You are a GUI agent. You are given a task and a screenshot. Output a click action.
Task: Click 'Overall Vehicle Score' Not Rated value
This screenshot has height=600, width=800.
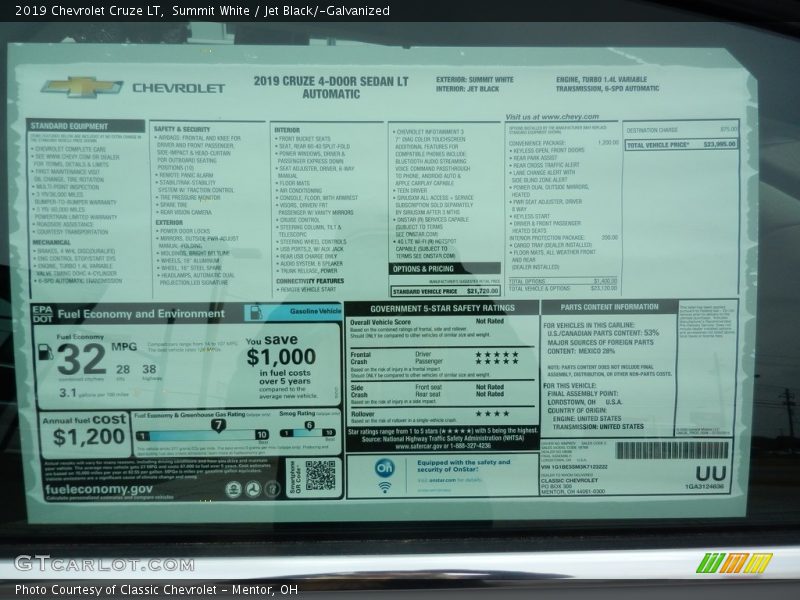(x=490, y=321)
